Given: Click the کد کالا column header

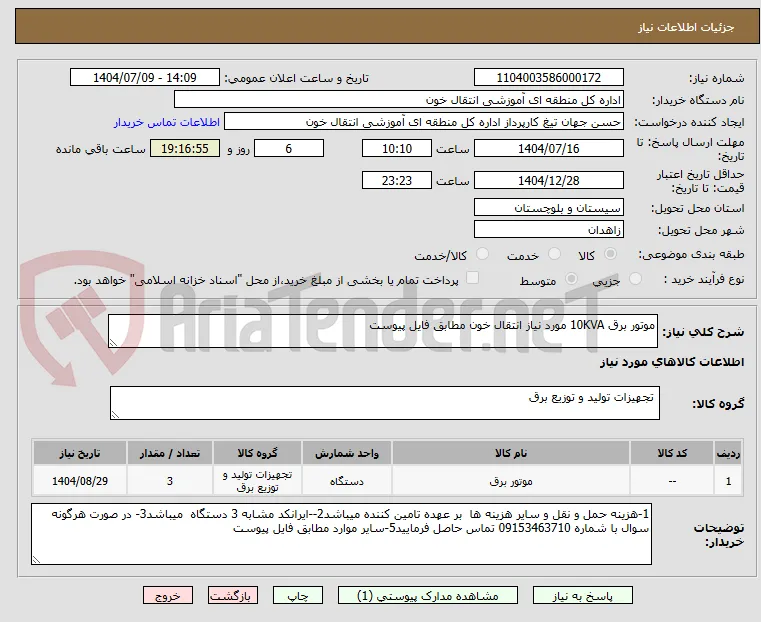Looking at the screenshot, I should 672,453.
